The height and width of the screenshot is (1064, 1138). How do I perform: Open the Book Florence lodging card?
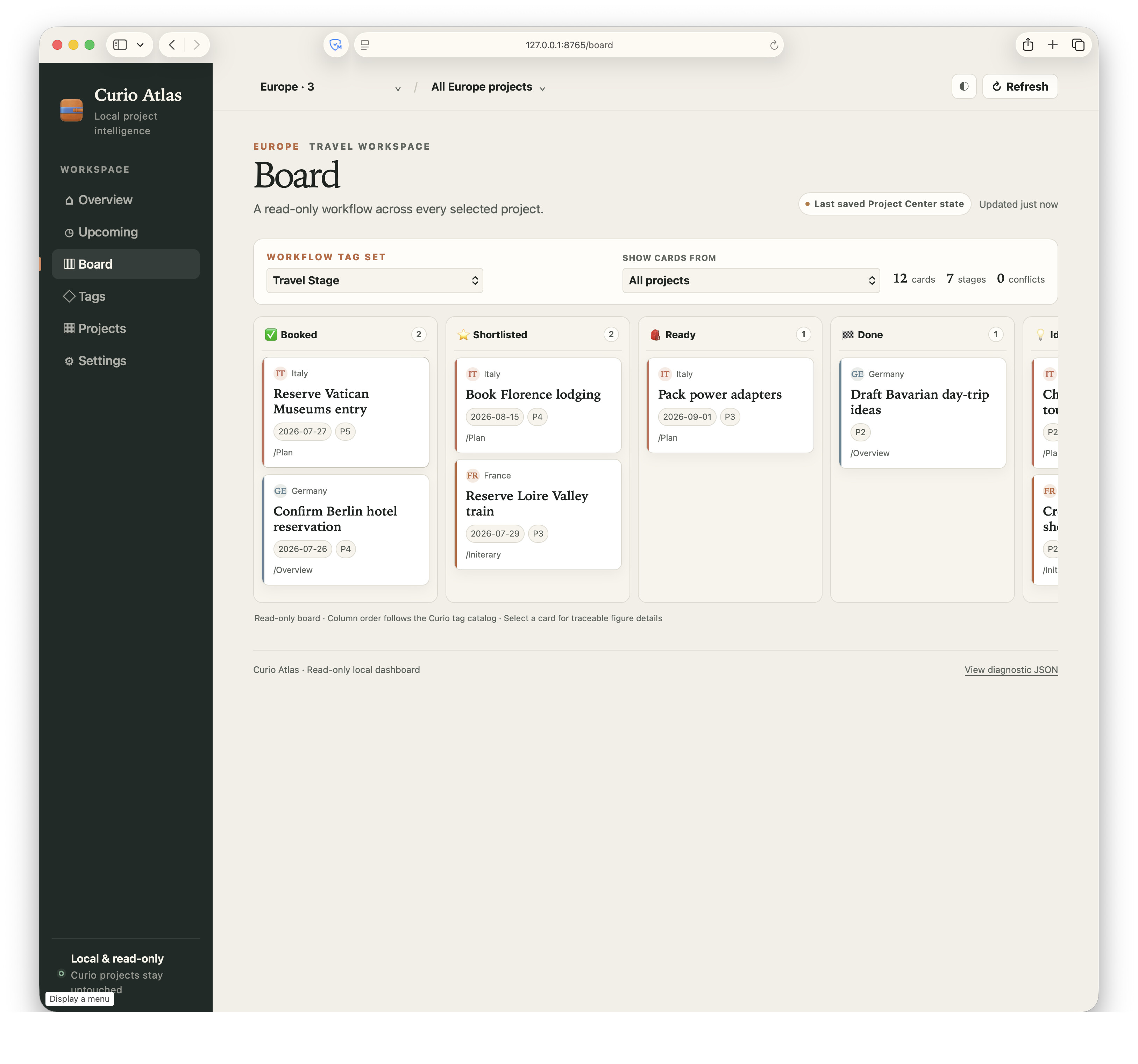click(538, 405)
